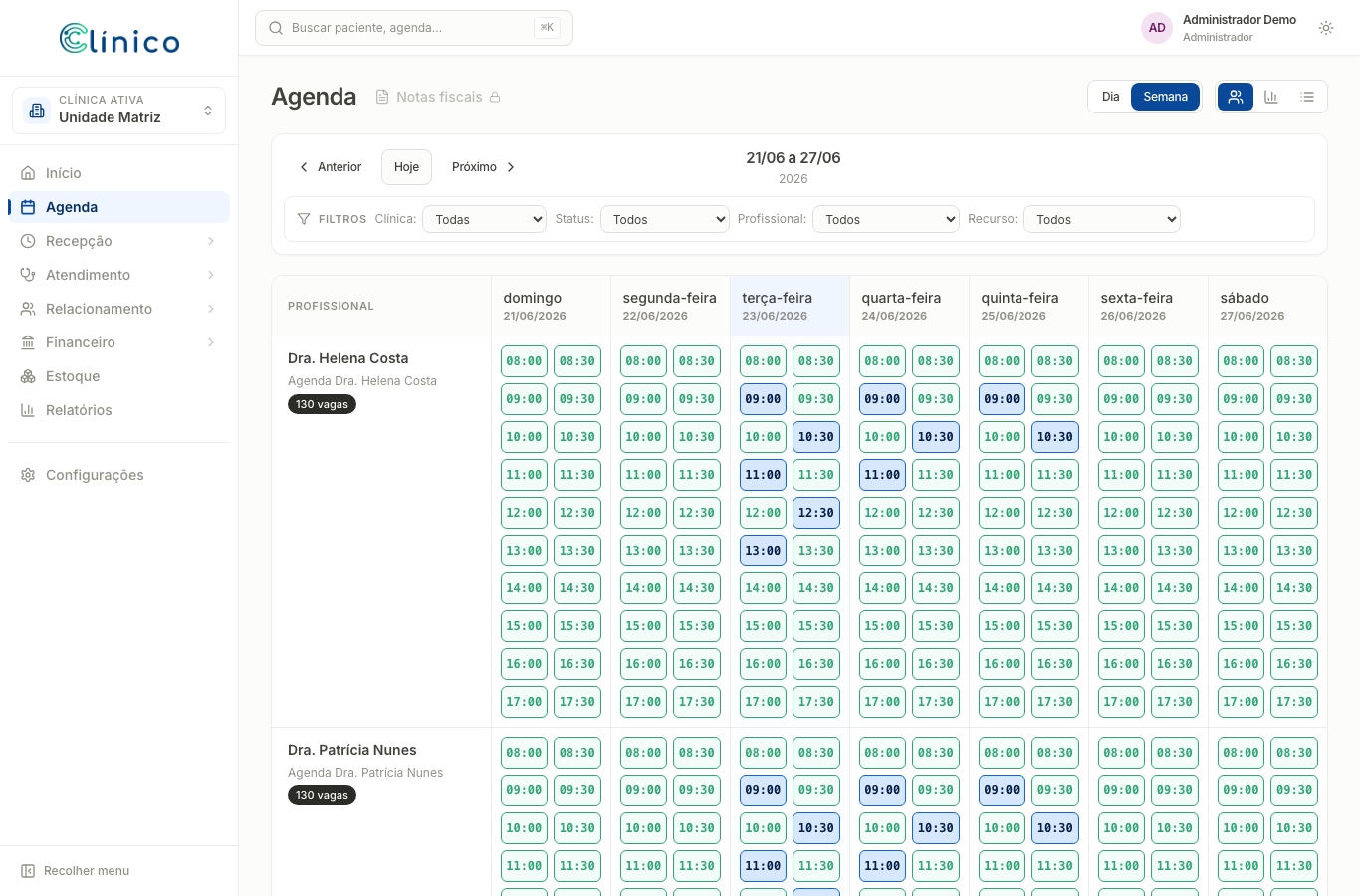The image size is (1360, 896).
Task: Click the Financeiro bank icon
Action: (28, 342)
